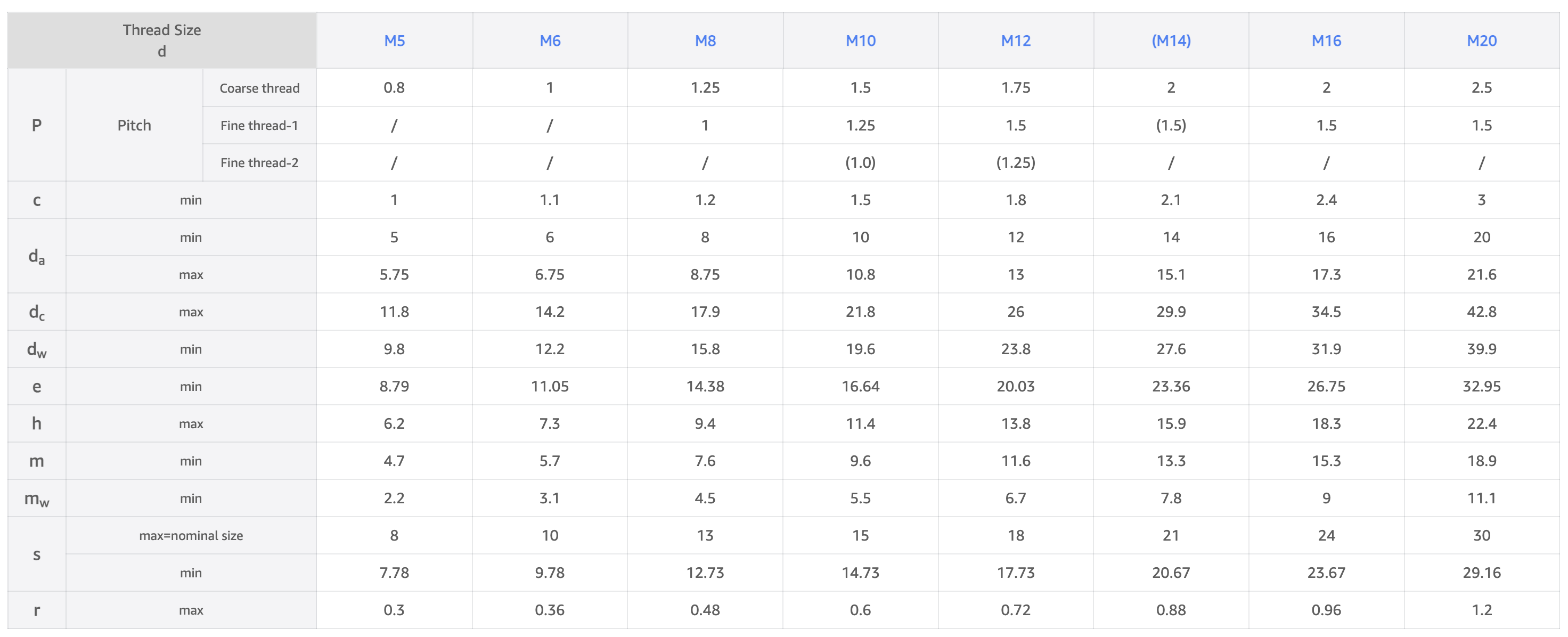Select the M8 r max value 0.48
The width and height of the screenshot is (1568, 637).
(x=705, y=610)
